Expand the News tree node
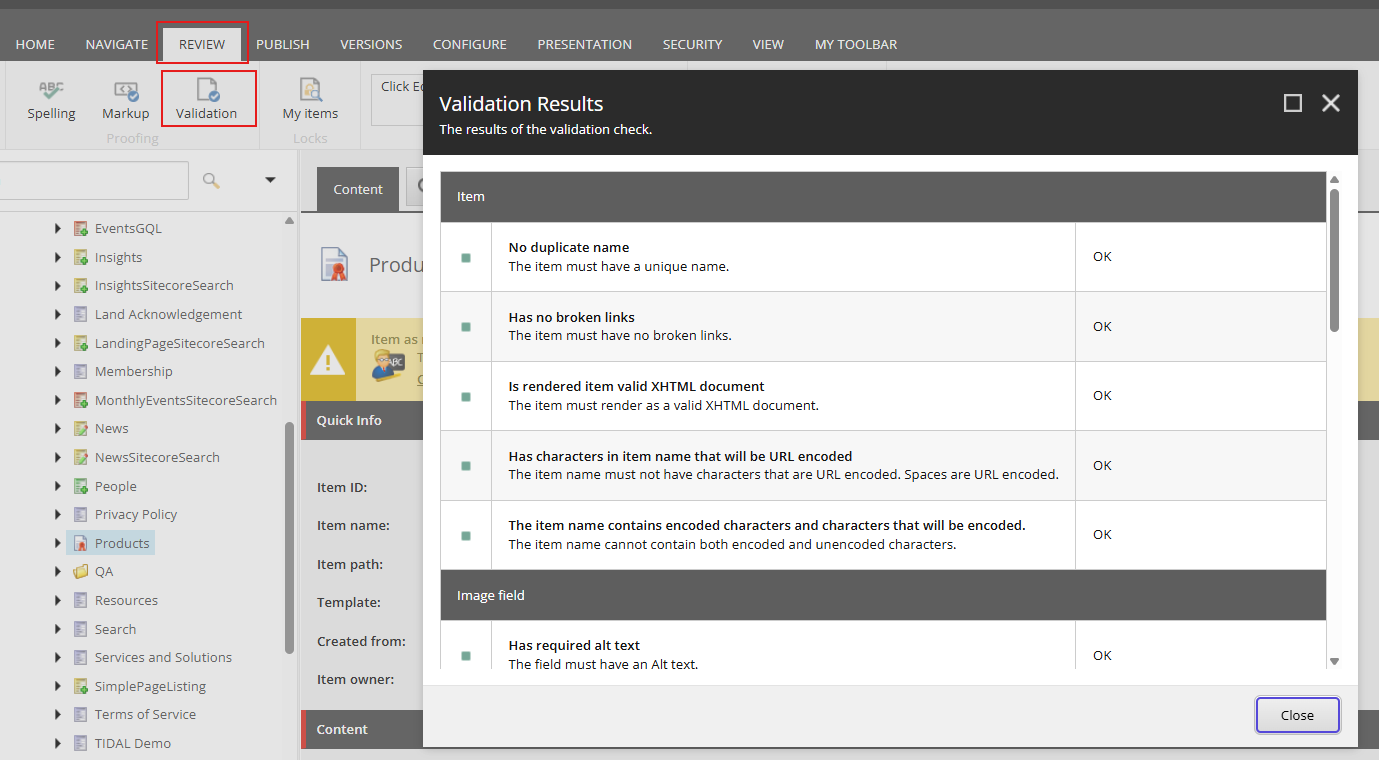 point(58,428)
